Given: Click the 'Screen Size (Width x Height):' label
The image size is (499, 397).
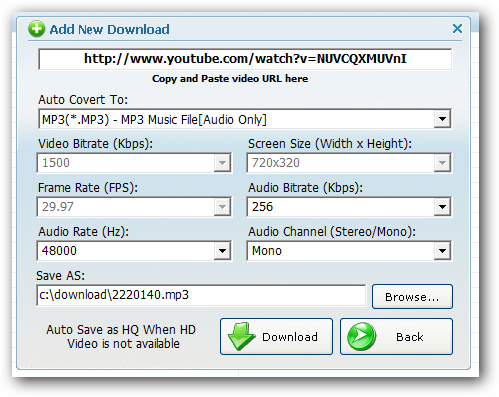Looking at the screenshot, I should pyautogui.click(x=330, y=144).
